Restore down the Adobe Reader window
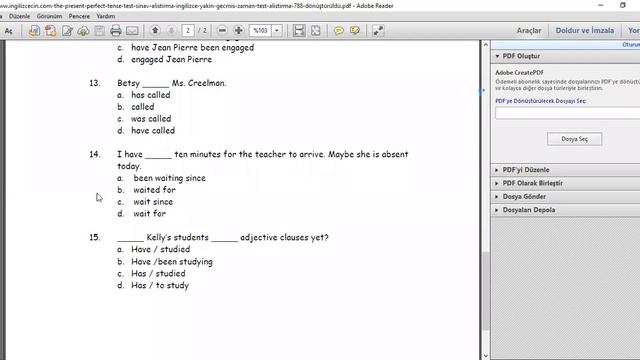Image resolution: width=640 pixels, height=360 pixels. click(622, 5)
